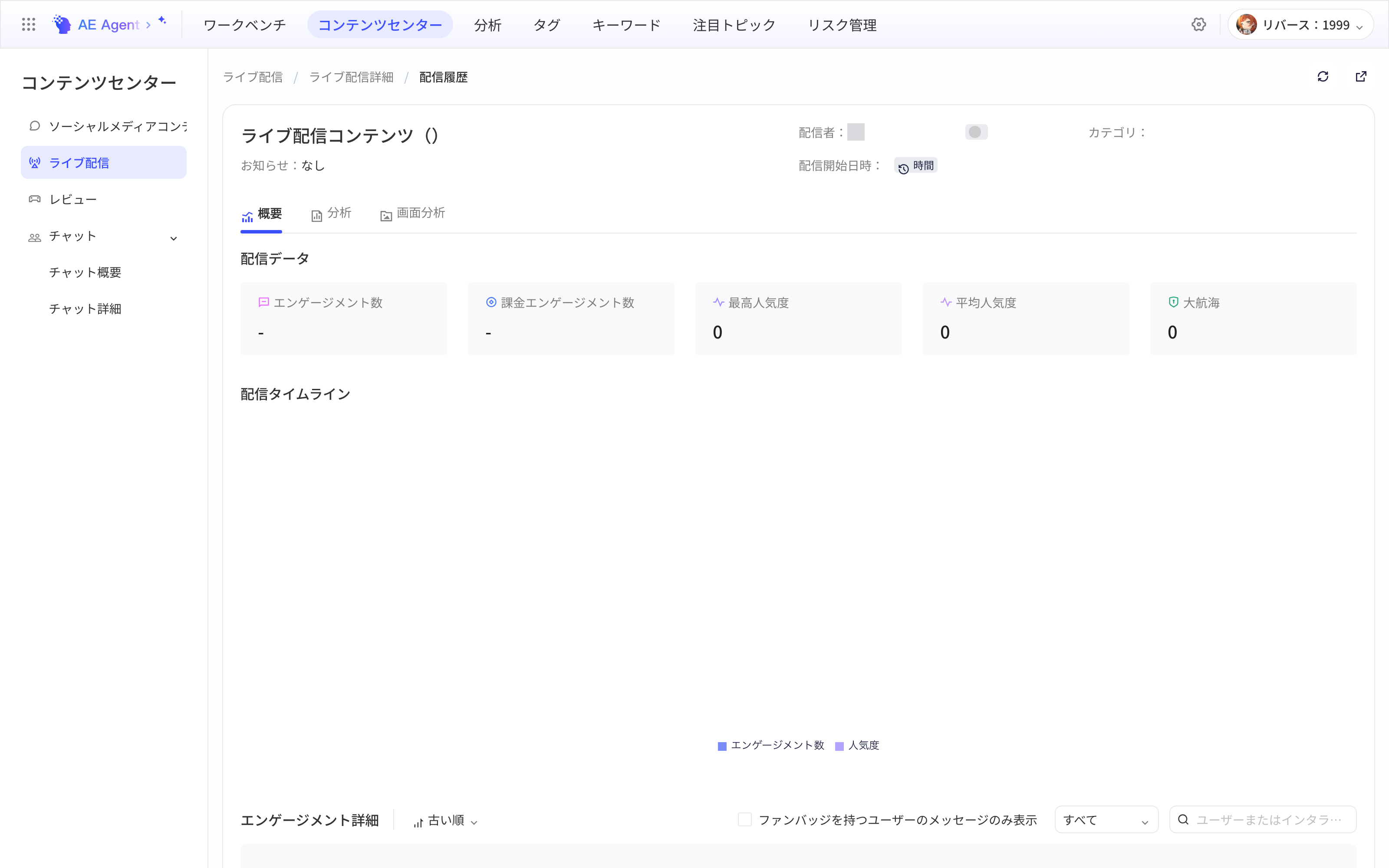
Task: Click the user avatar picture
Action: [x=1246, y=25]
